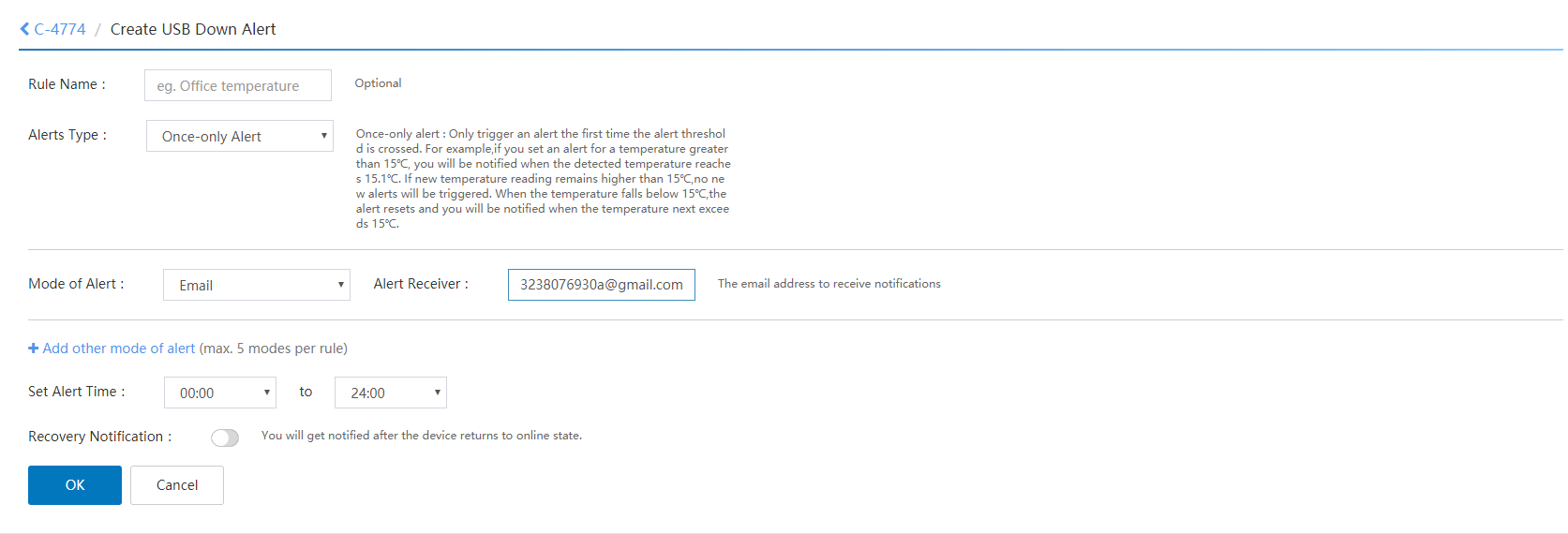The width and height of the screenshot is (1568, 534).
Task: Click the Alert Receiver email field
Action: [x=602, y=285]
